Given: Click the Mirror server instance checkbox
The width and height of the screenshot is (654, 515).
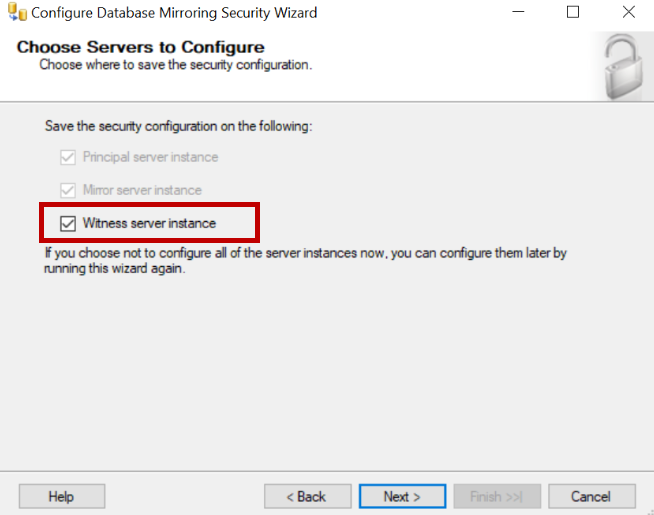Looking at the screenshot, I should click(x=68, y=190).
